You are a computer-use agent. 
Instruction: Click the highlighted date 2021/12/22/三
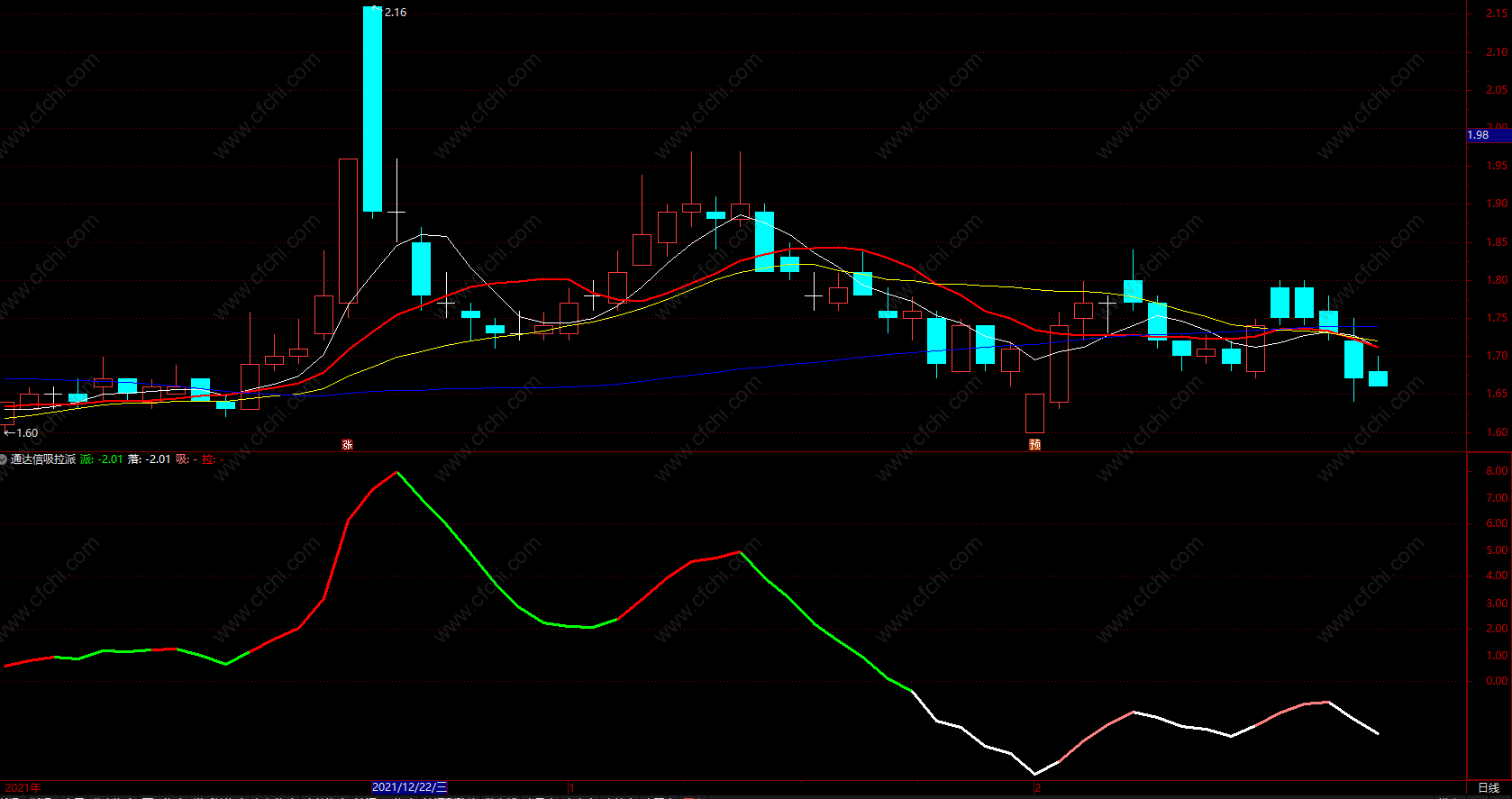[x=410, y=787]
